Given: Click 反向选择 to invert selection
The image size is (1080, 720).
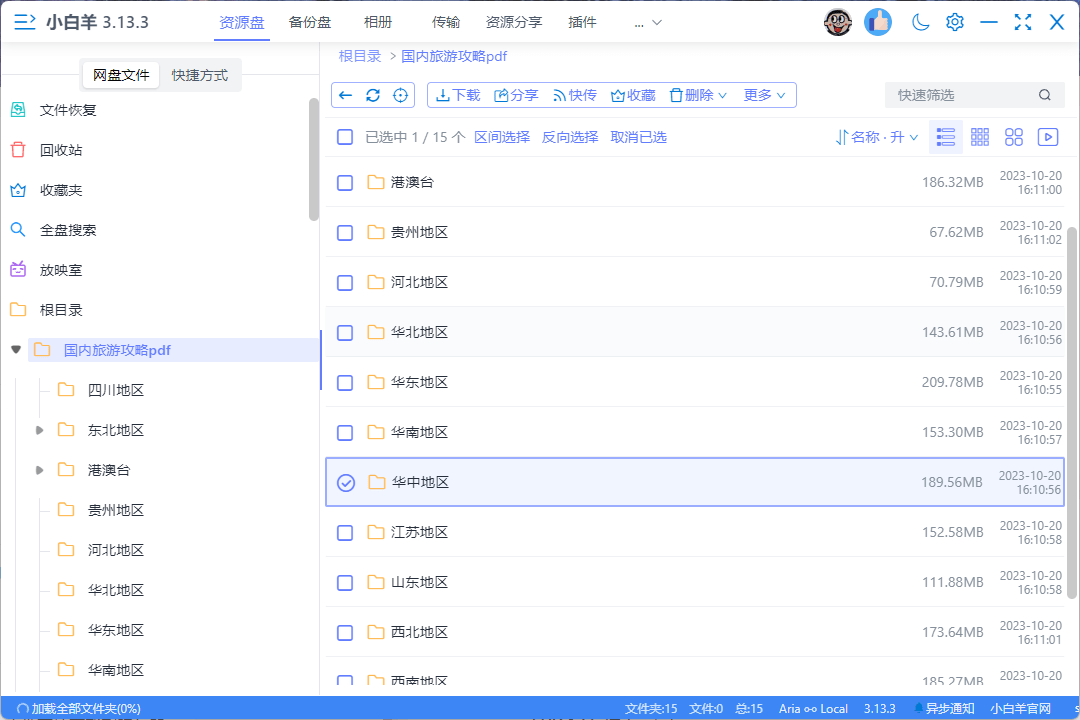Looking at the screenshot, I should [x=569, y=137].
